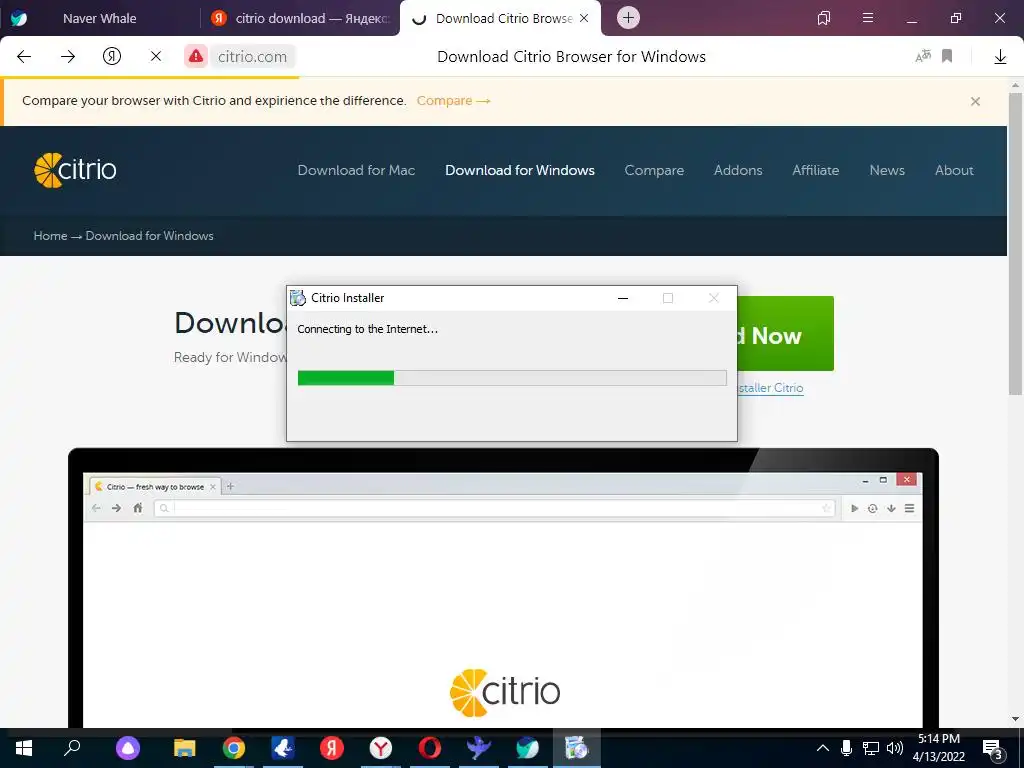Open the Affiliate navigation item
Image resolution: width=1024 pixels, height=768 pixels.
point(816,170)
